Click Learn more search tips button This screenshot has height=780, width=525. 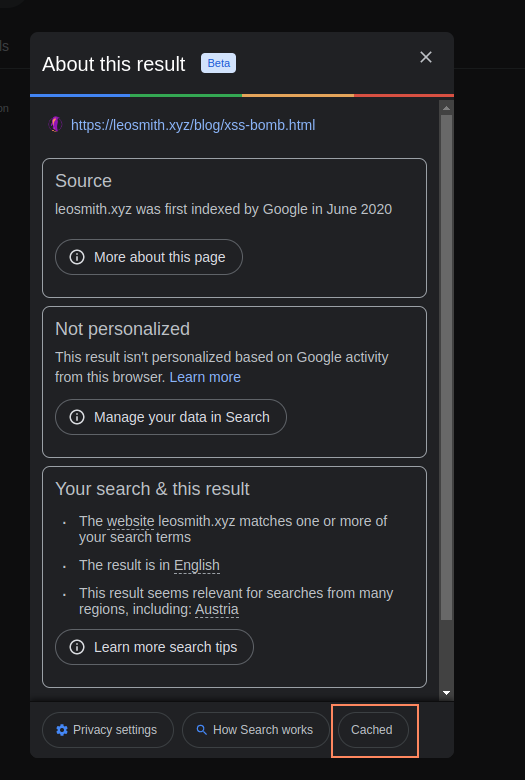click(x=154, y=647)
